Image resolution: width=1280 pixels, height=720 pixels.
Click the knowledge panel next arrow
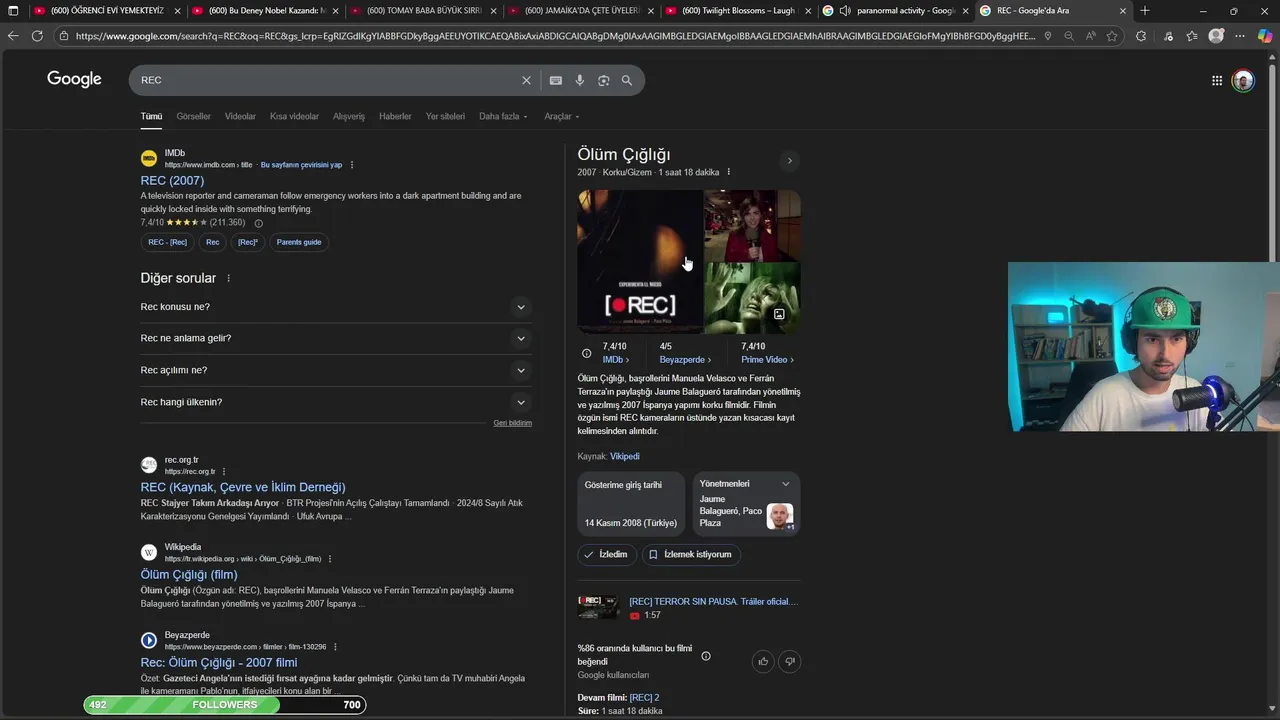[789, 161]
